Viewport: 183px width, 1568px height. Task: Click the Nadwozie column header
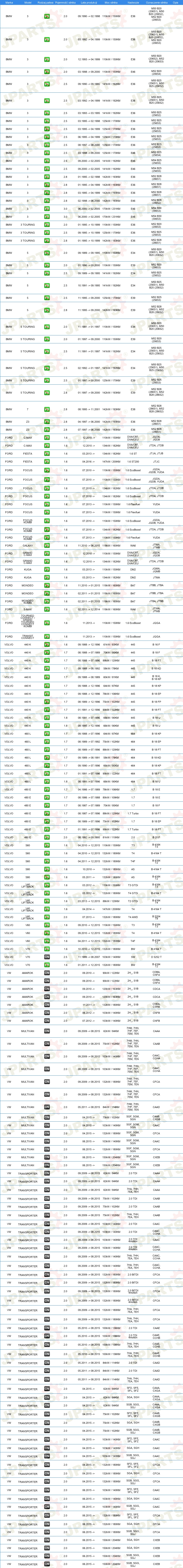(x=133, y=2)
